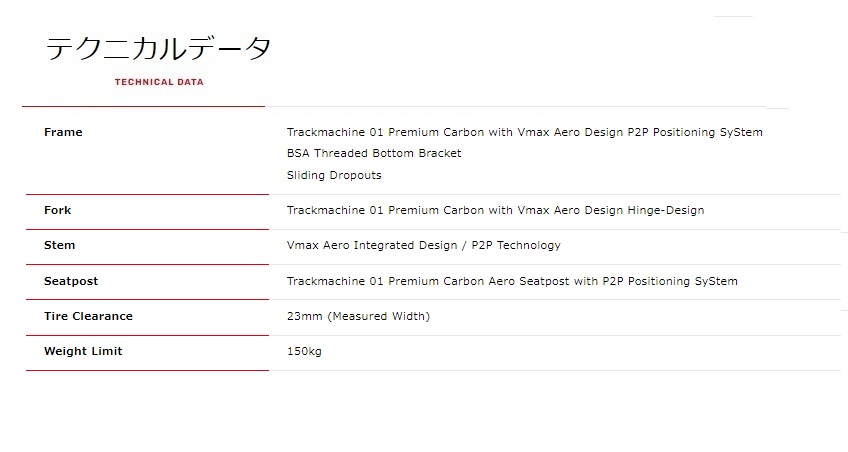The width and height of the screenshot is (848, 452).
Task: Click the Trackmachine 01 frame description line
Action: (525, 132)
